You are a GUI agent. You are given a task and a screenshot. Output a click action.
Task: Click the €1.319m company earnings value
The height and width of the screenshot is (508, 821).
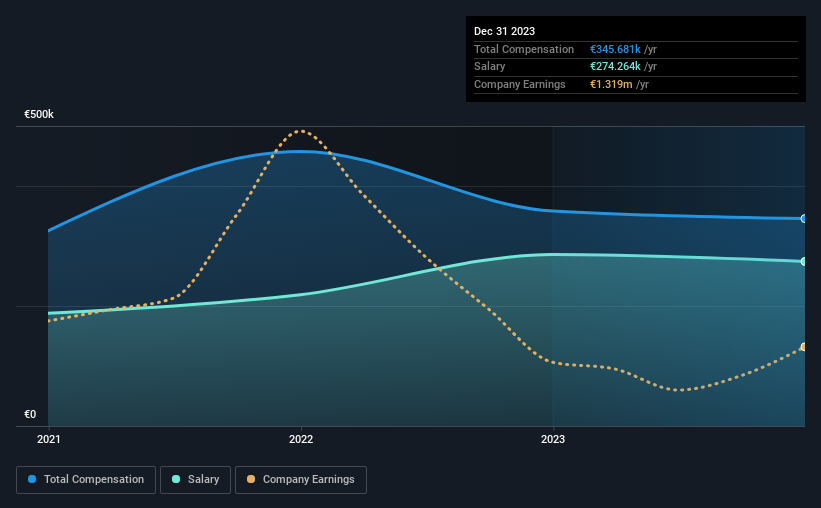coord(611,84)
